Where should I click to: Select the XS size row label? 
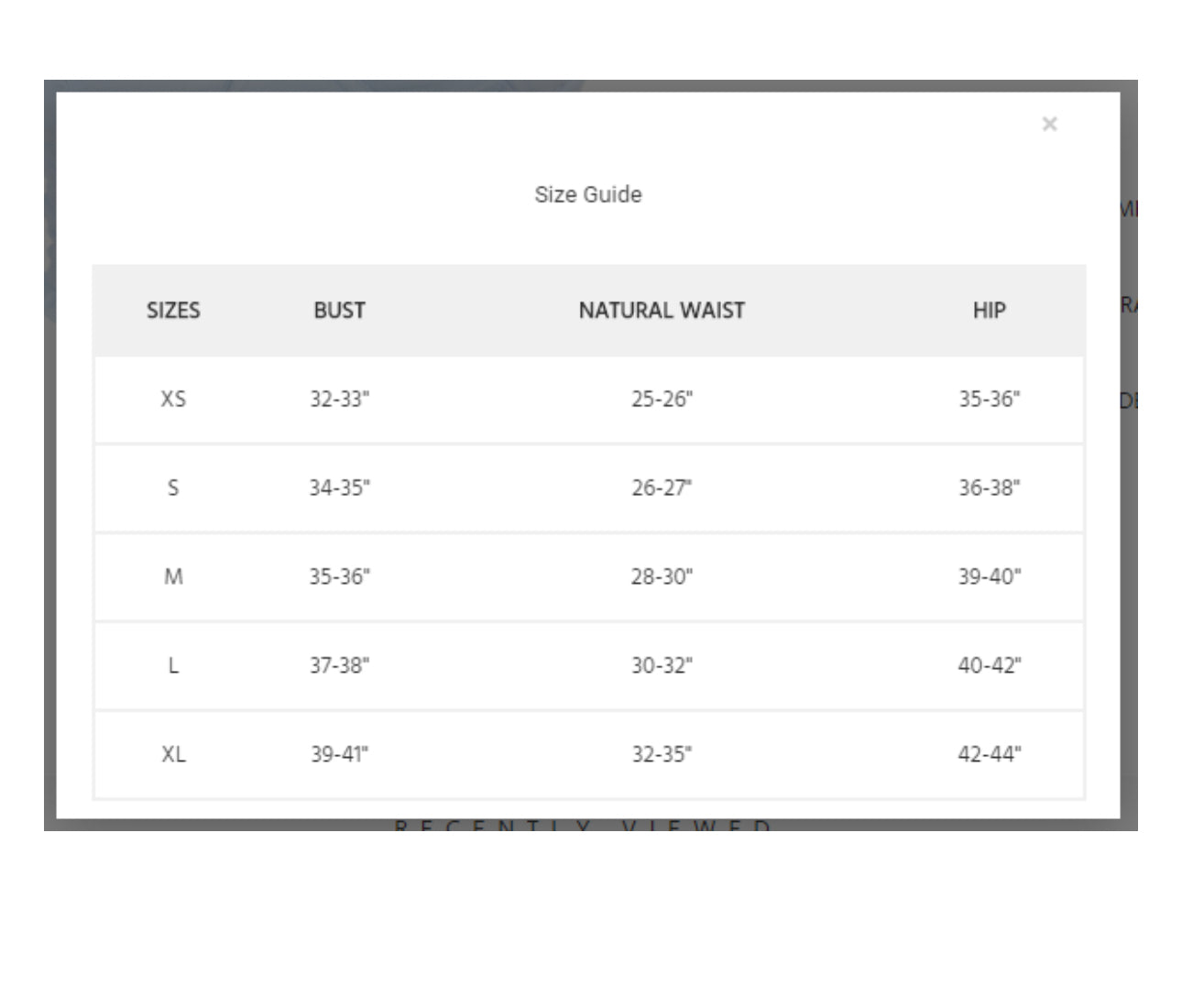173,400
